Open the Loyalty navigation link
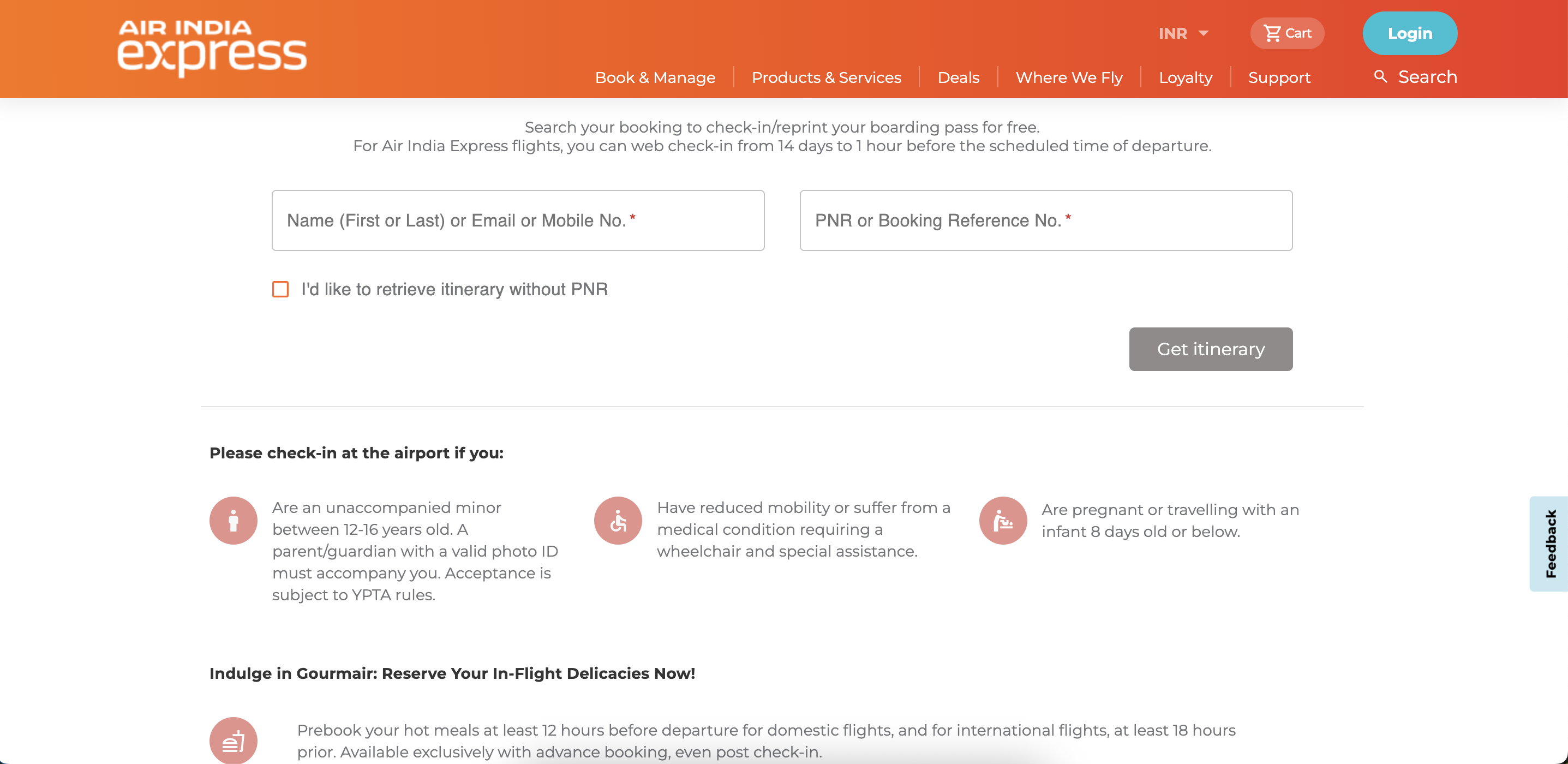1568x764 pixels. (1184, 77)
